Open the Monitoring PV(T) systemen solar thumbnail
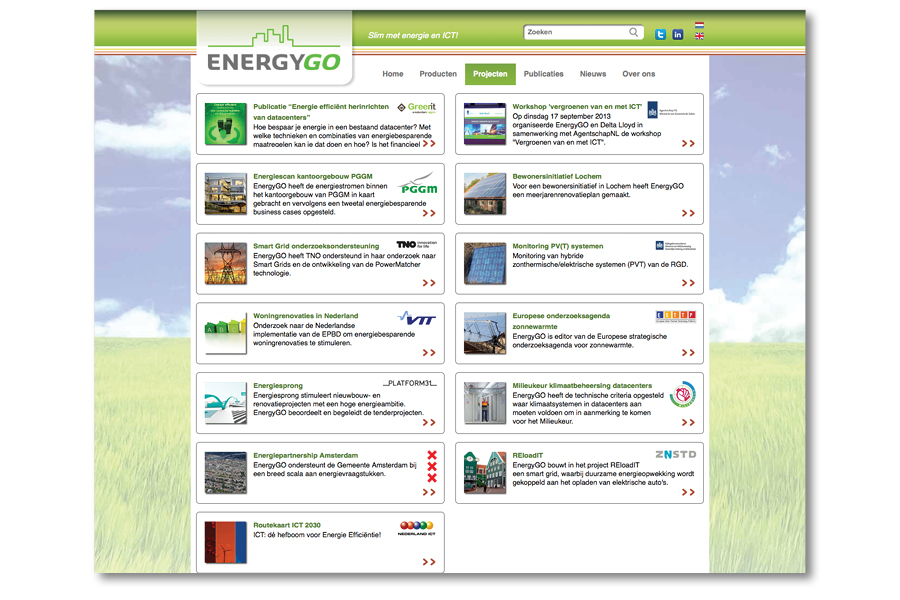 pos(485,264)
